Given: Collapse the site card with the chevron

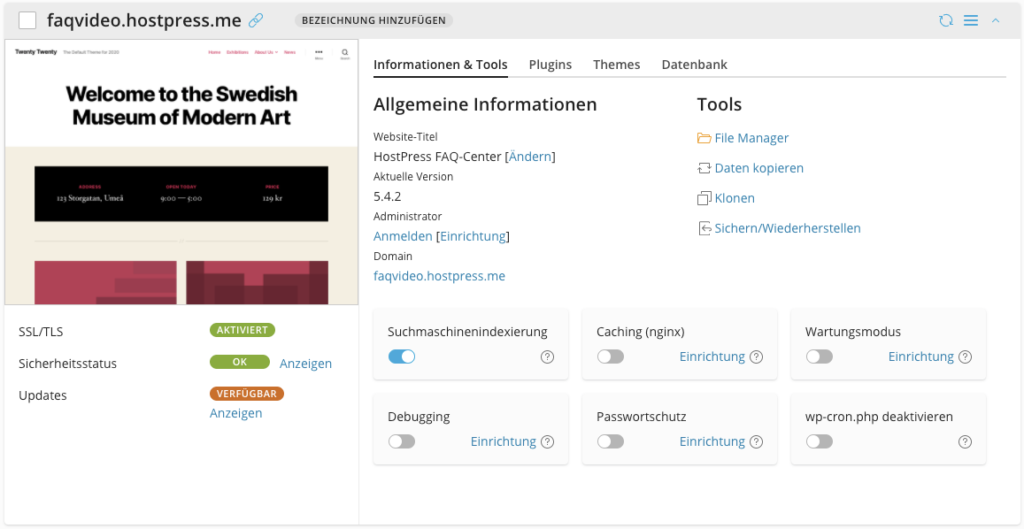Looking at the screenshot, I should [x=996, y=21].
